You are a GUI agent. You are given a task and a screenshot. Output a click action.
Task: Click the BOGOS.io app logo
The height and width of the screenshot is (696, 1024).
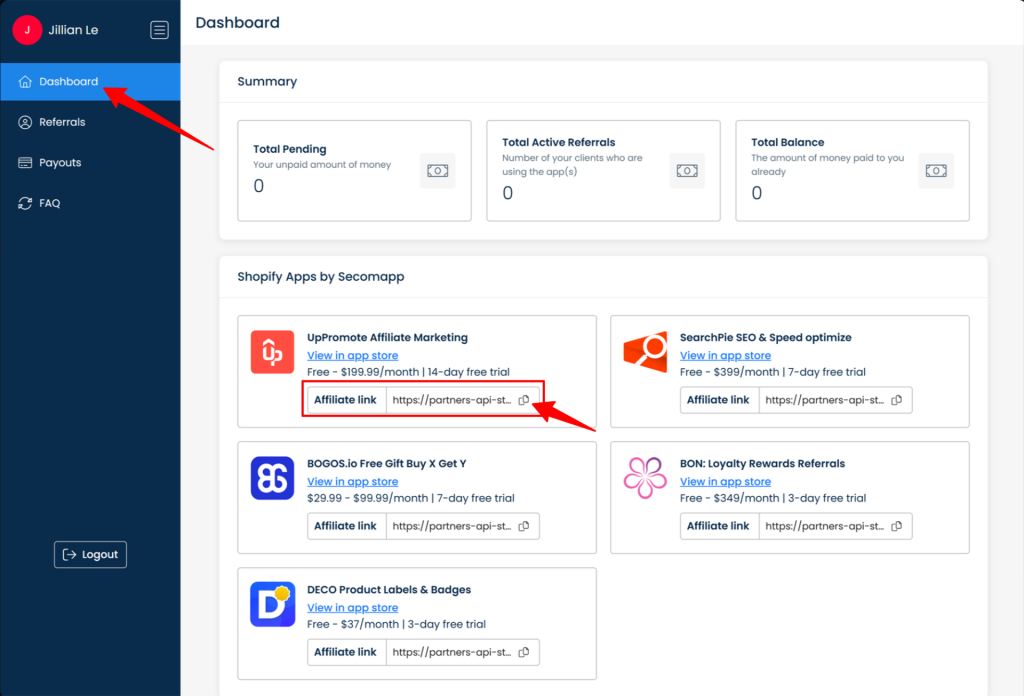[x=272, y=478]
